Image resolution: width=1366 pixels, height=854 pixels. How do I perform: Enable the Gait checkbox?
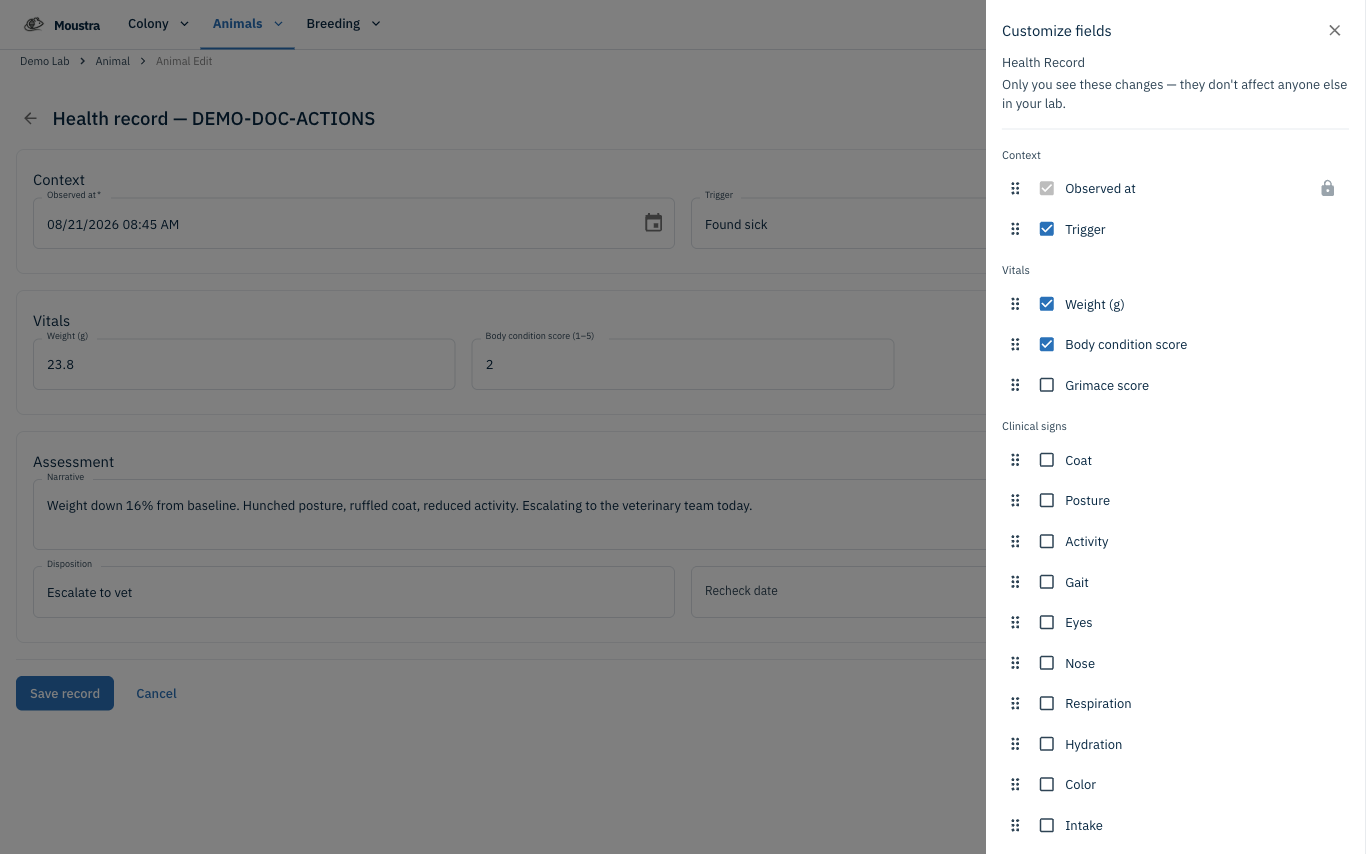[x=1046, y=582]
